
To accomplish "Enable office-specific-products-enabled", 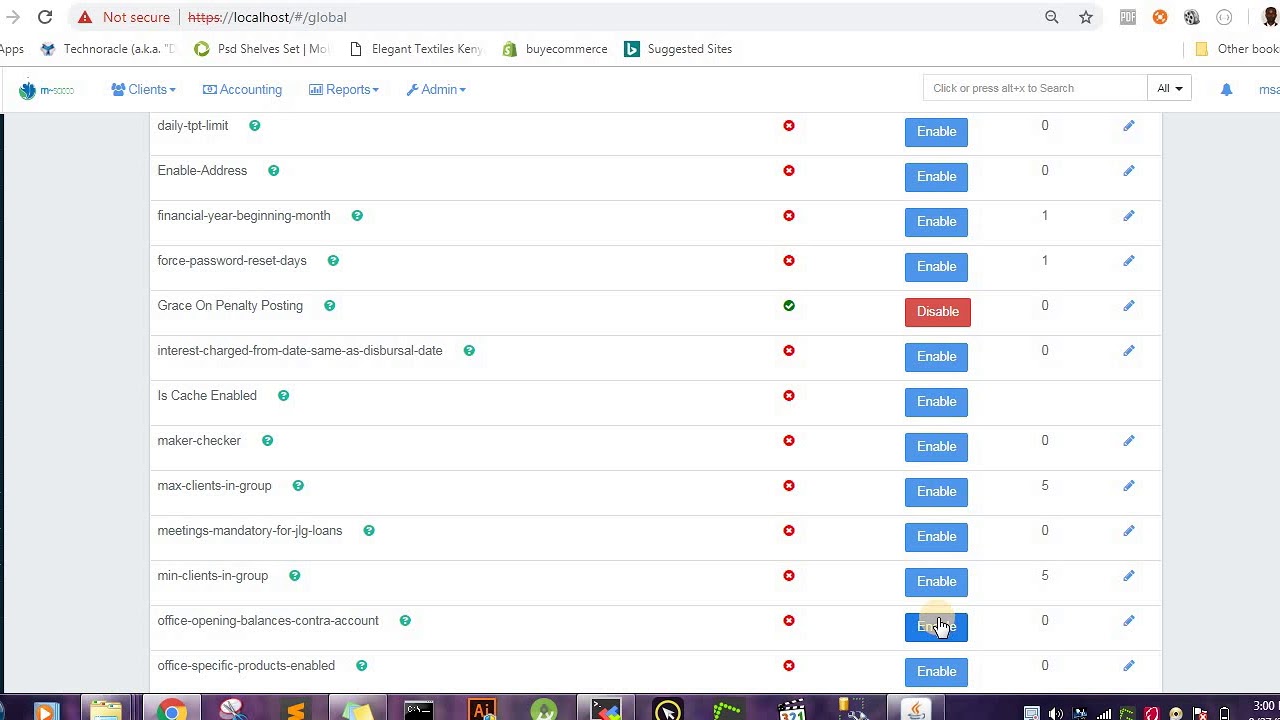I will pos(936,672).
